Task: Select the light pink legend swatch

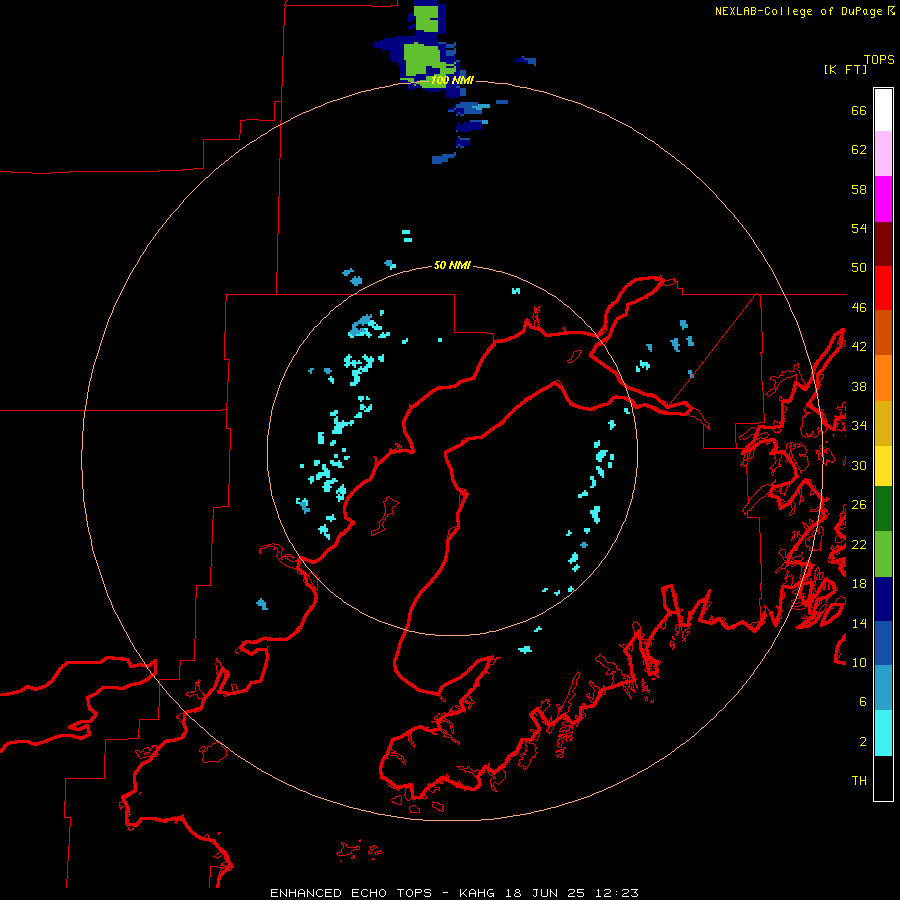Action: click(883, 153)
